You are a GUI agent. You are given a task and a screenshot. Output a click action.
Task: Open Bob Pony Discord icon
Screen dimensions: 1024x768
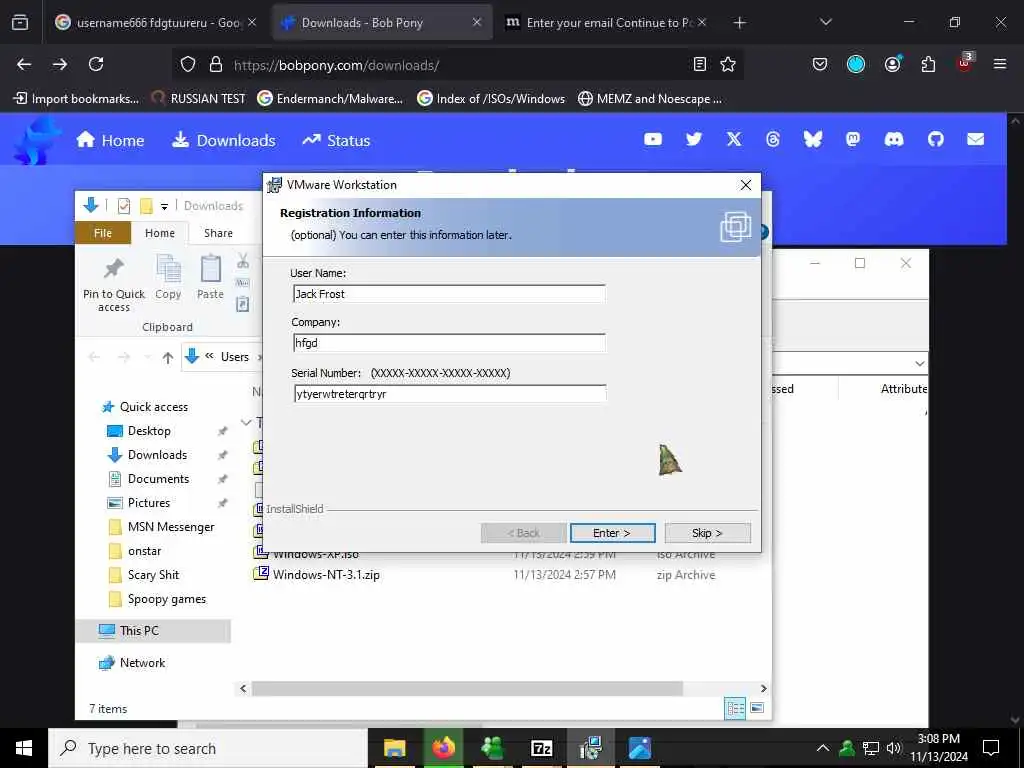(x=894, y=139)
